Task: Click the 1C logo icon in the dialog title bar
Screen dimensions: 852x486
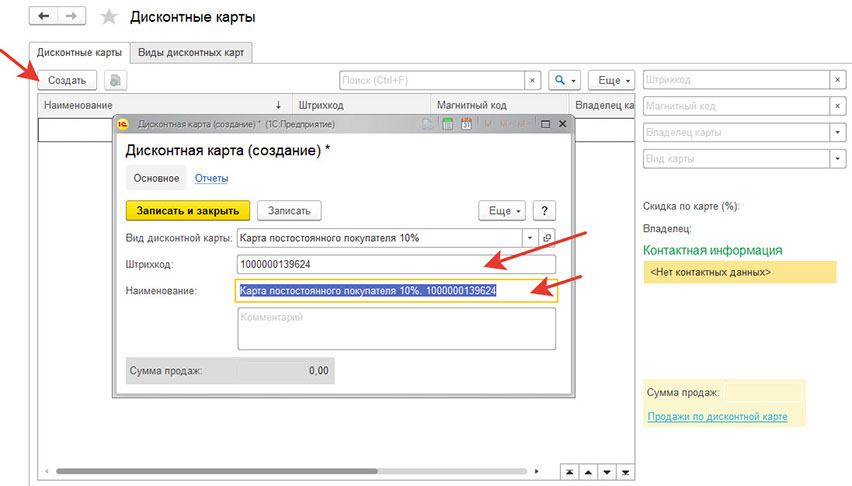Action: (x=123, y=124)
